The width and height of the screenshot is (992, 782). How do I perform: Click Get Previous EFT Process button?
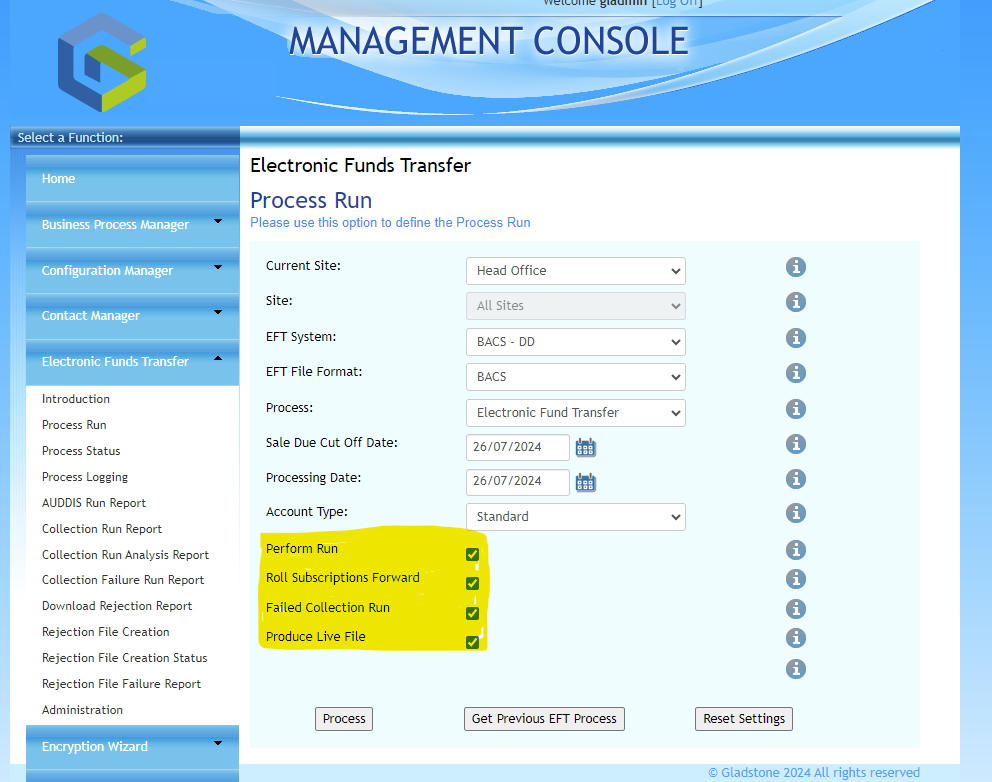click(544, 719)
